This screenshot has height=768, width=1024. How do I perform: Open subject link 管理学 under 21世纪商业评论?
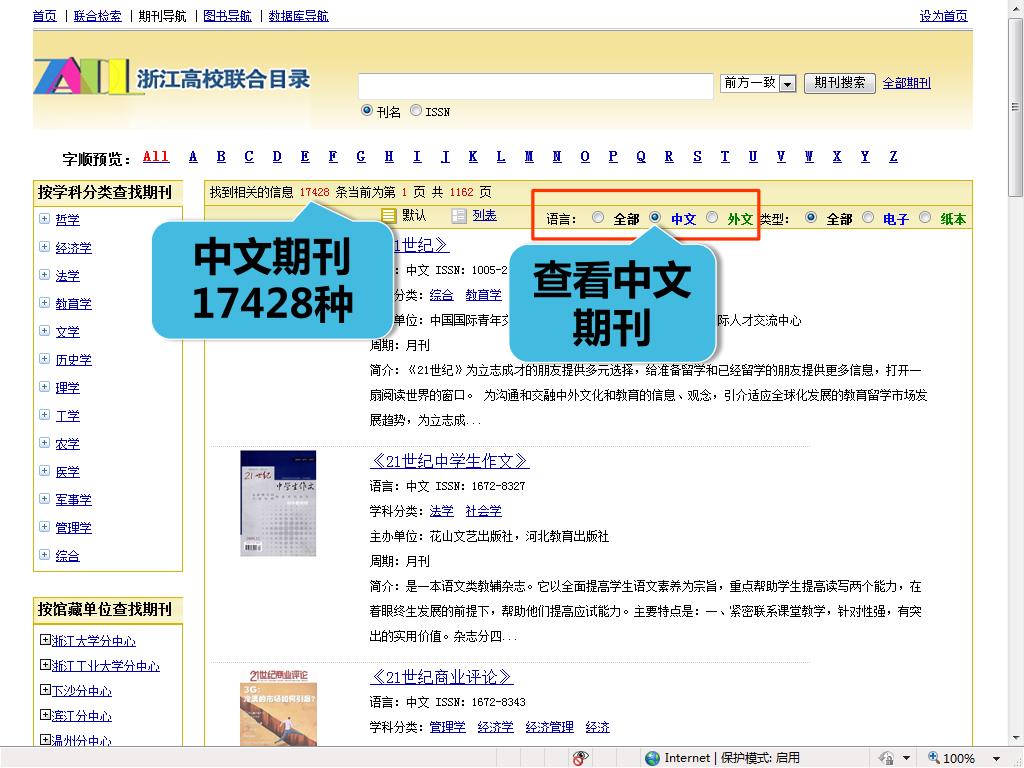coord(447,727)
